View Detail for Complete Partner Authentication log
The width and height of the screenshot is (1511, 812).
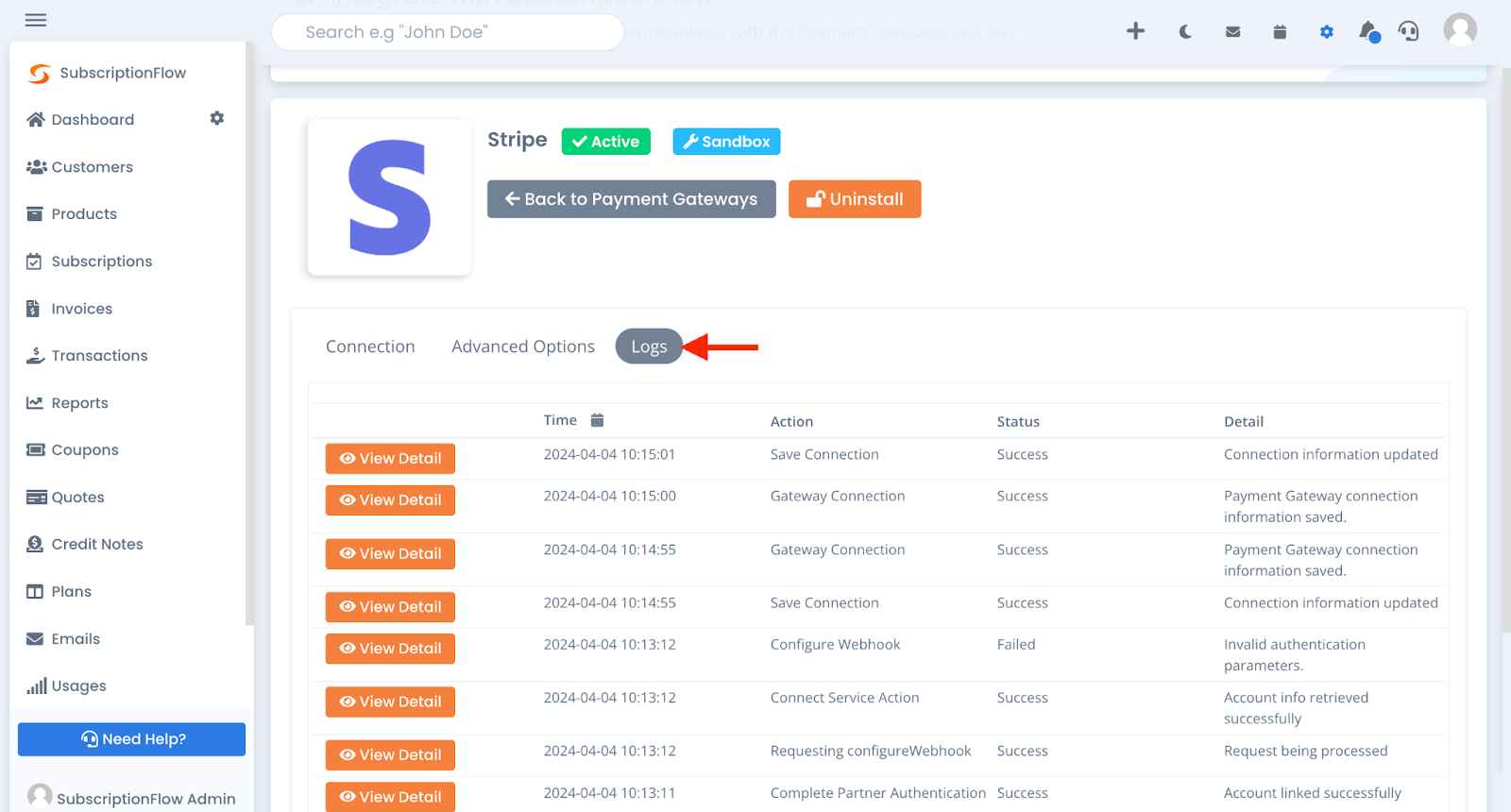tap(390, 797)
